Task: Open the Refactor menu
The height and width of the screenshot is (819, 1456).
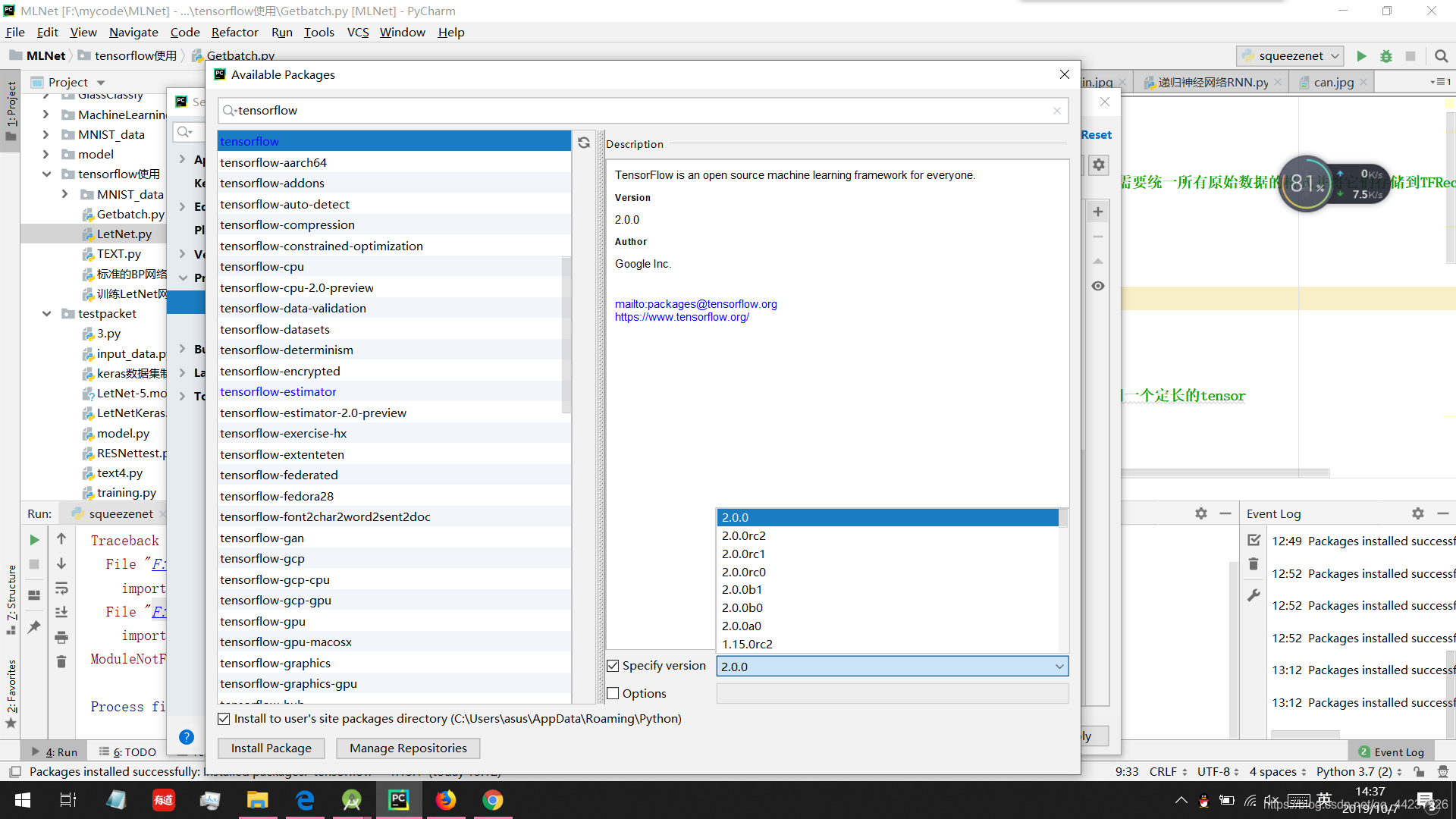Action: pos(234,33)
